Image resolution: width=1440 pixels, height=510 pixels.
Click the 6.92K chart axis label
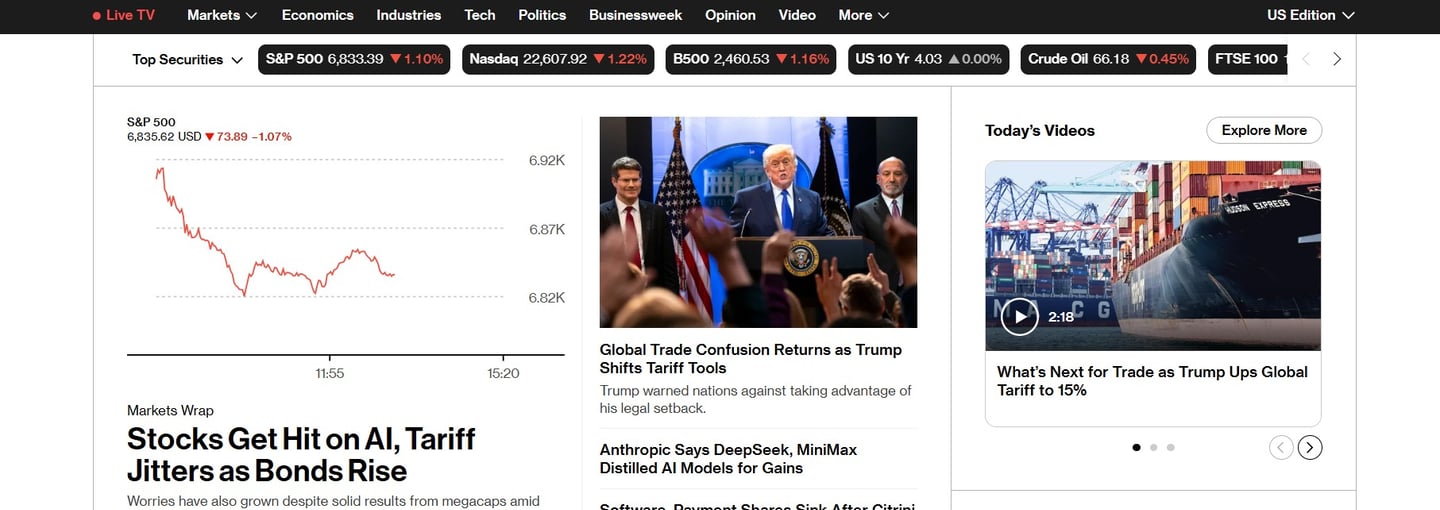(x=547, y=160)
